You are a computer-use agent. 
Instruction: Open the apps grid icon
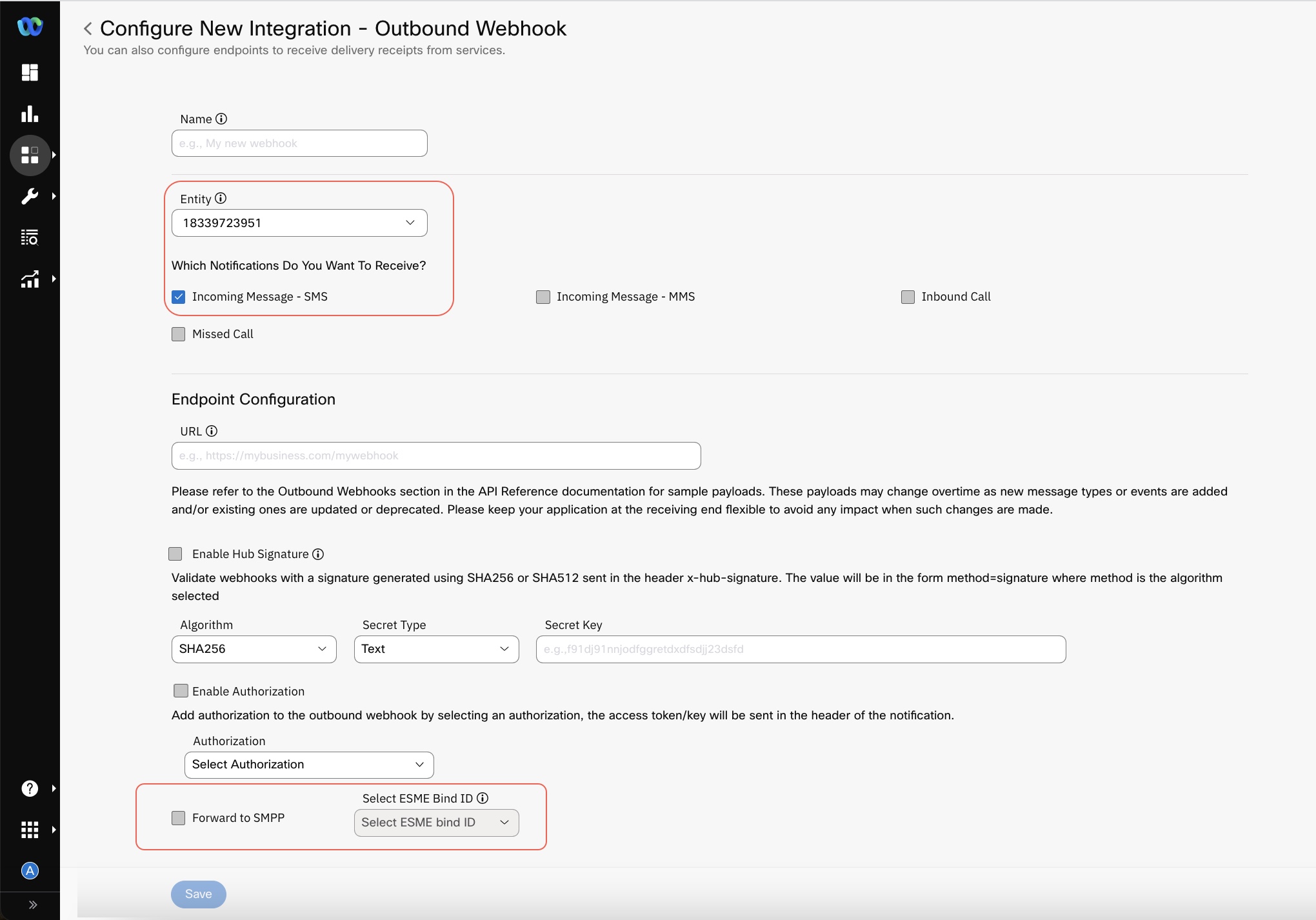[x=30, y=830]
